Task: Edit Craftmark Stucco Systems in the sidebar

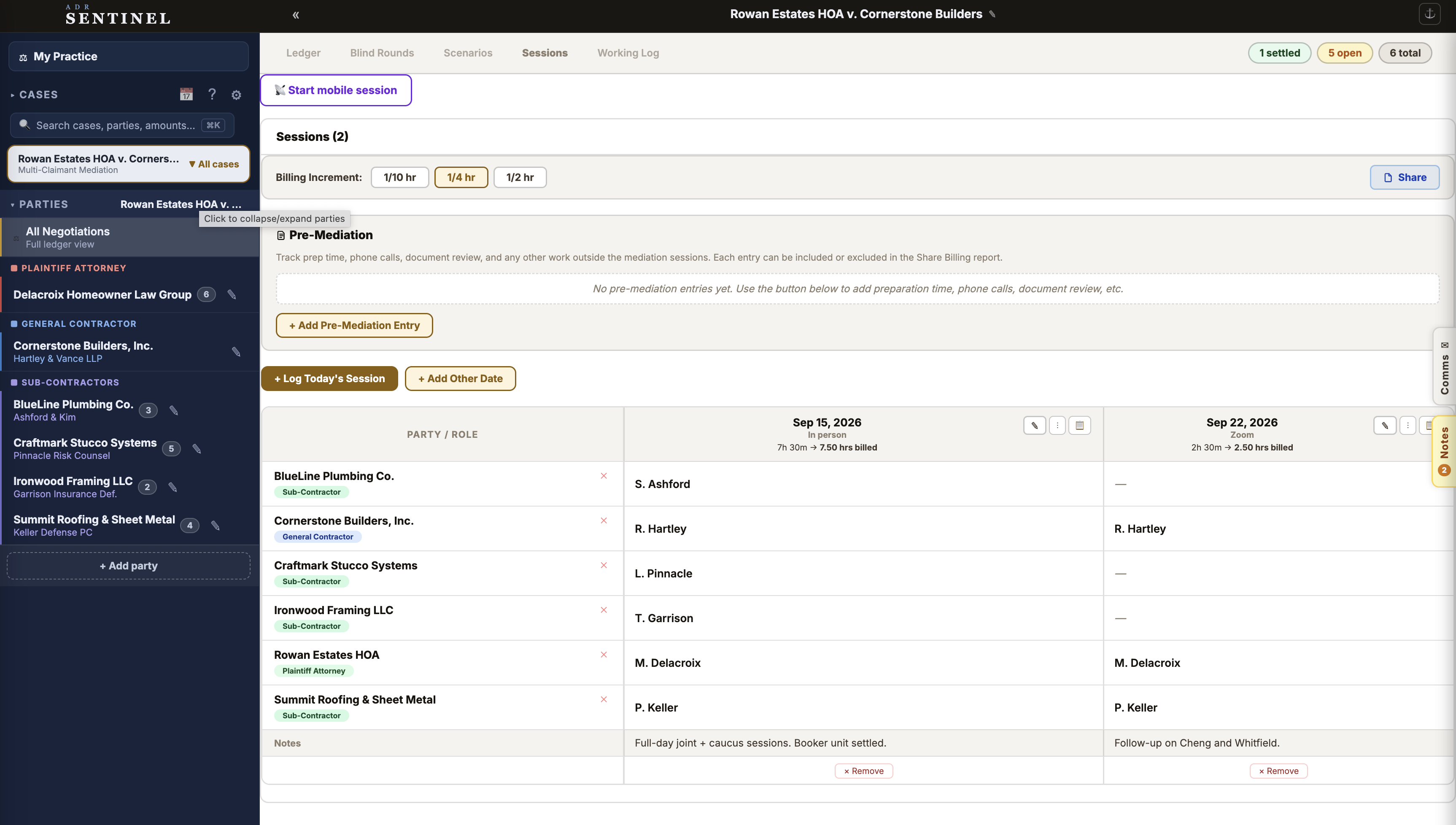Action: pos(197,449)
